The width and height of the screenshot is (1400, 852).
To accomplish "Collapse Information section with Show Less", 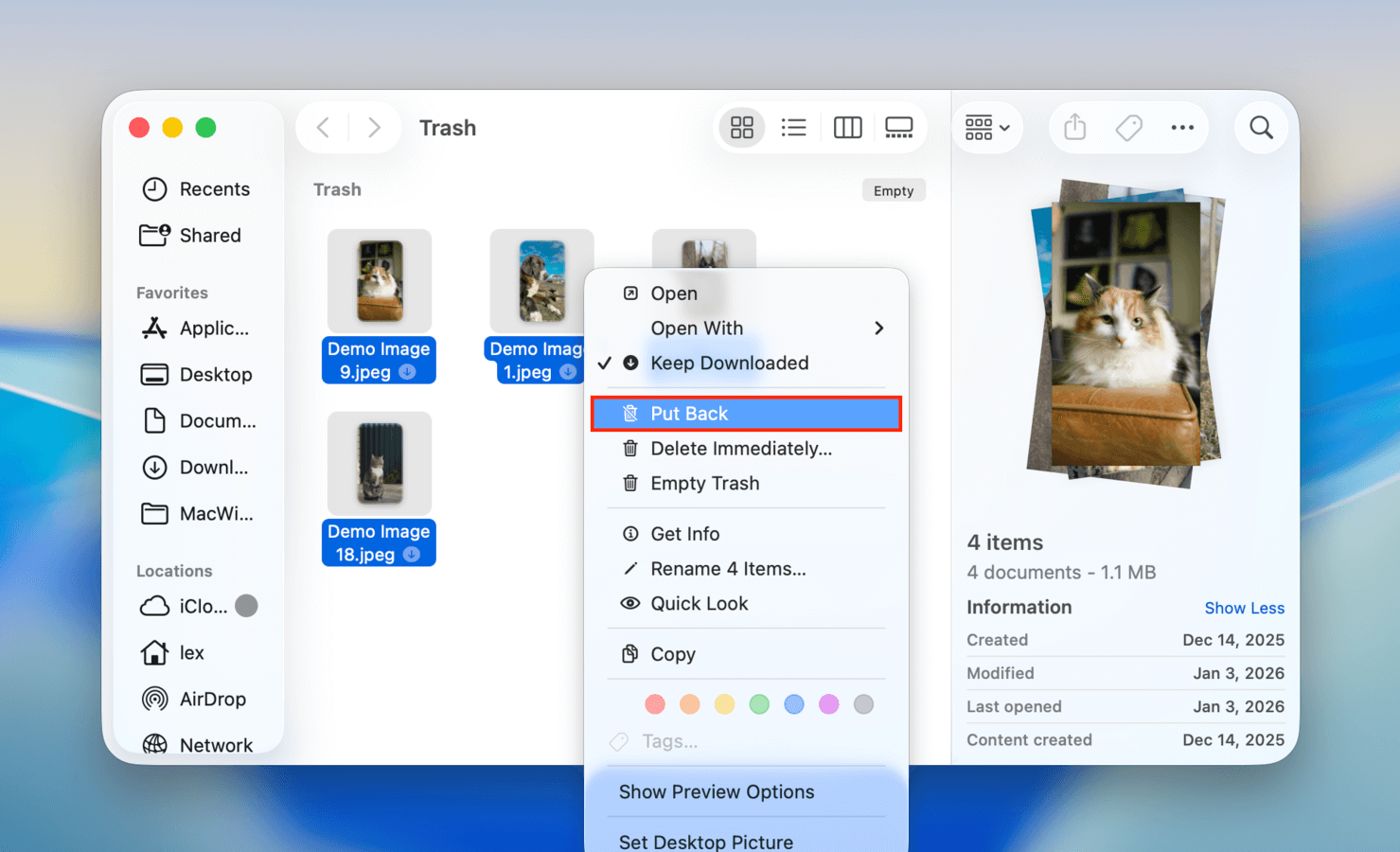I will tap(1244, 607).
